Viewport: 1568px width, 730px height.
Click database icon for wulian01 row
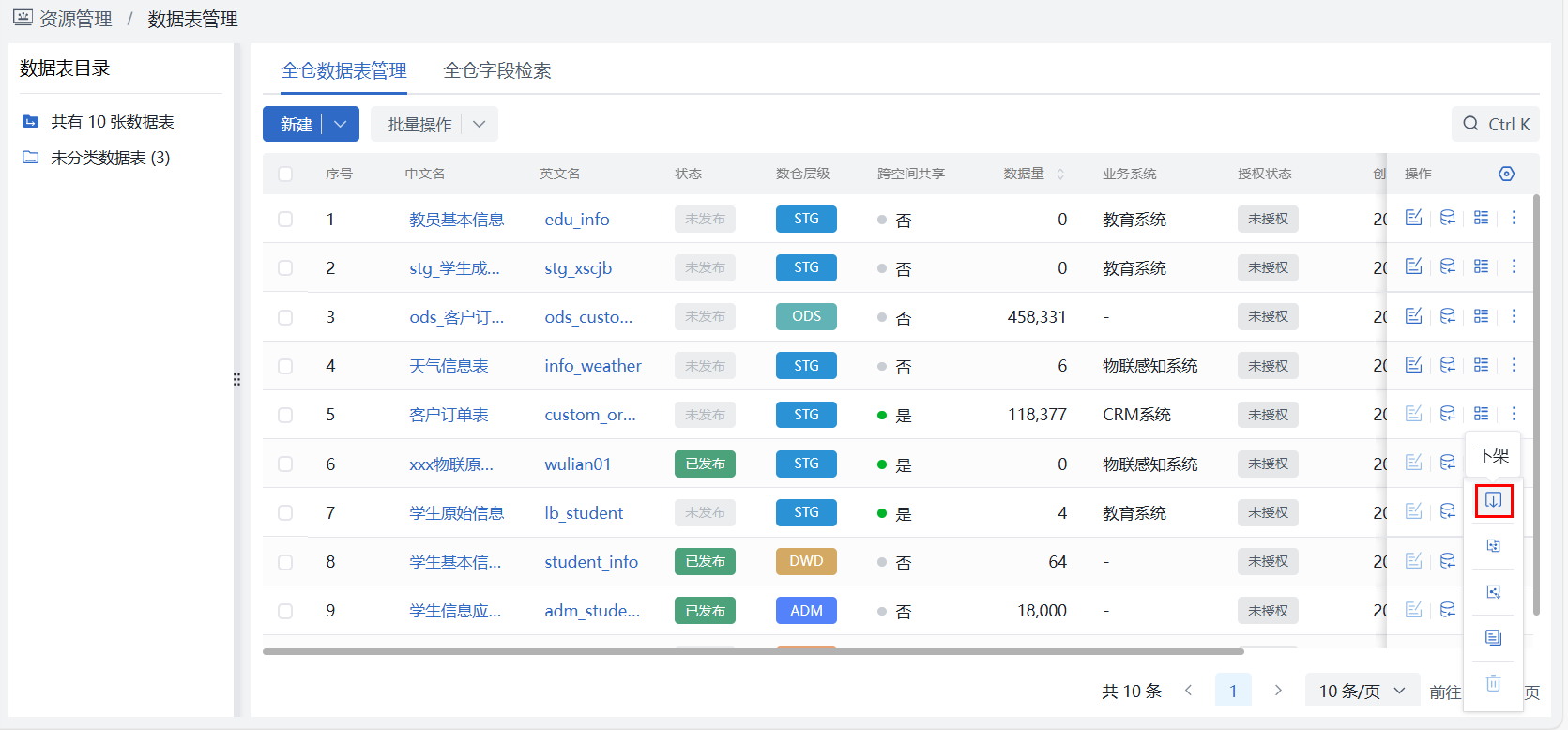[1448, 463]
